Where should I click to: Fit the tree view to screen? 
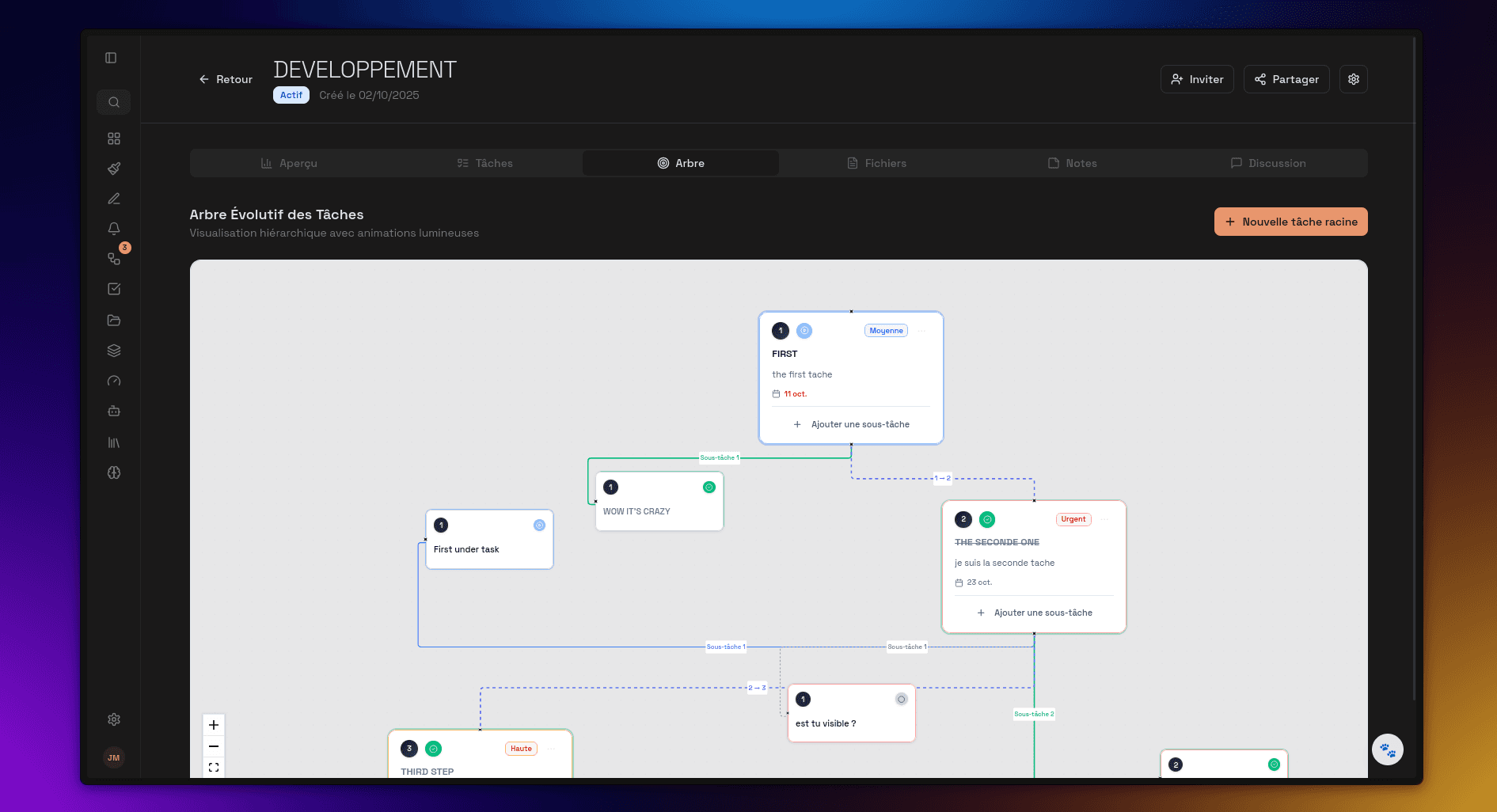pos(214,767)
